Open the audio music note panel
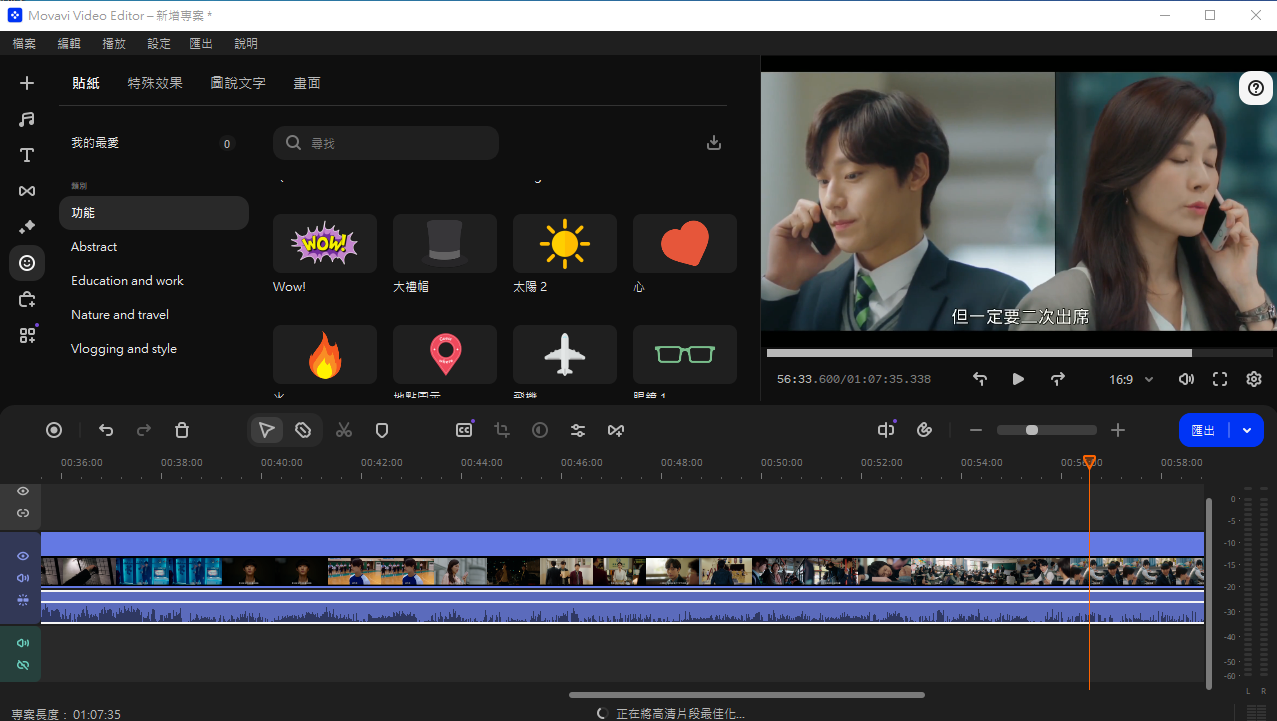This screenshot has height=721, width=1277. pos(27,119)
